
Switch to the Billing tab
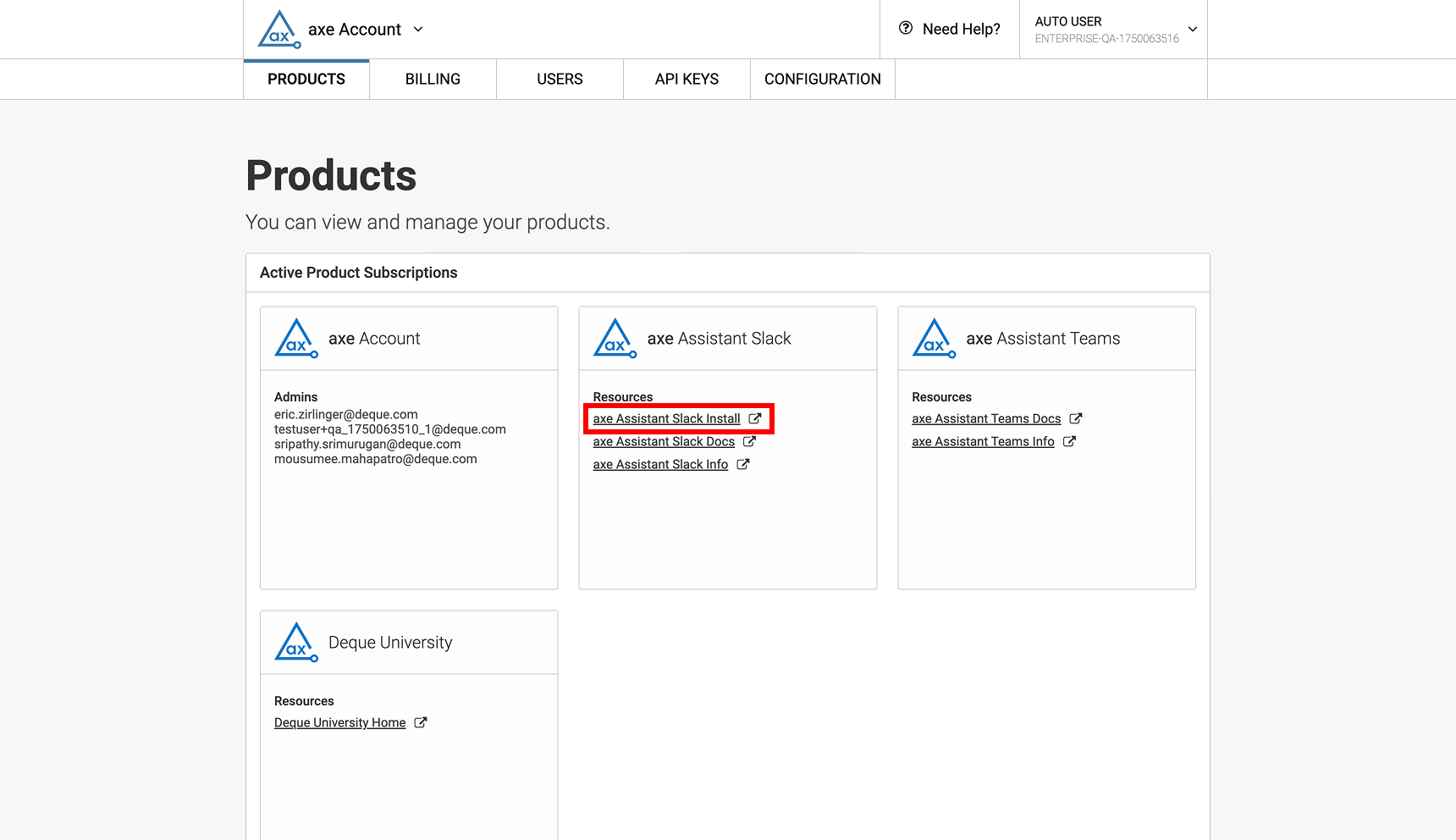pos(433,80)
